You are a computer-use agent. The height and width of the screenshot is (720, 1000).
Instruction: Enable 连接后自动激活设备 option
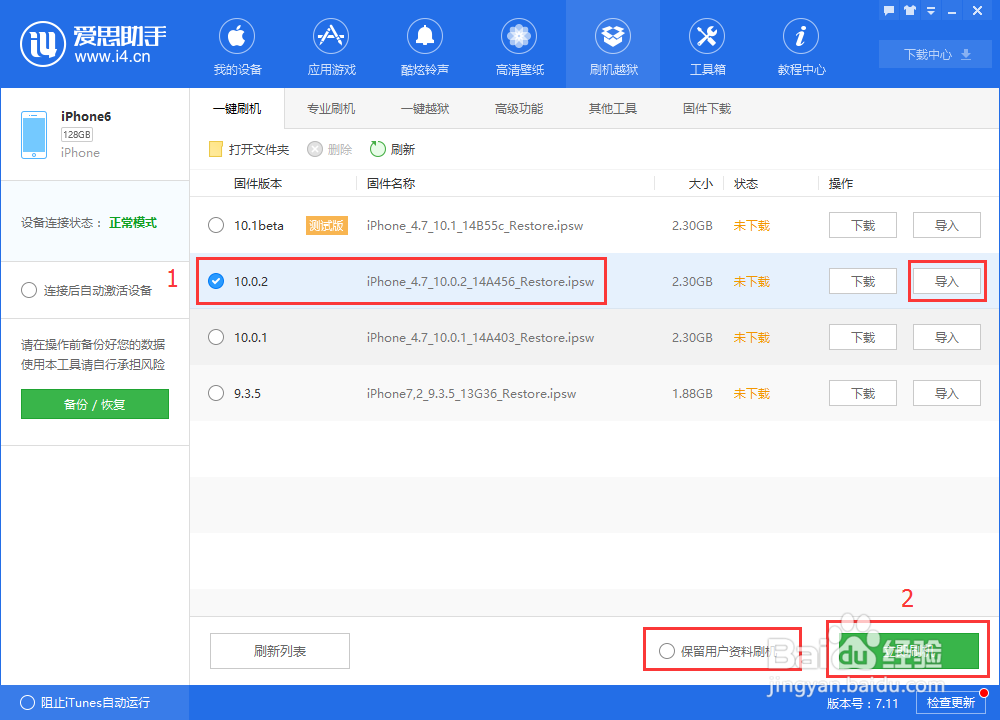(x=29, y=290)
